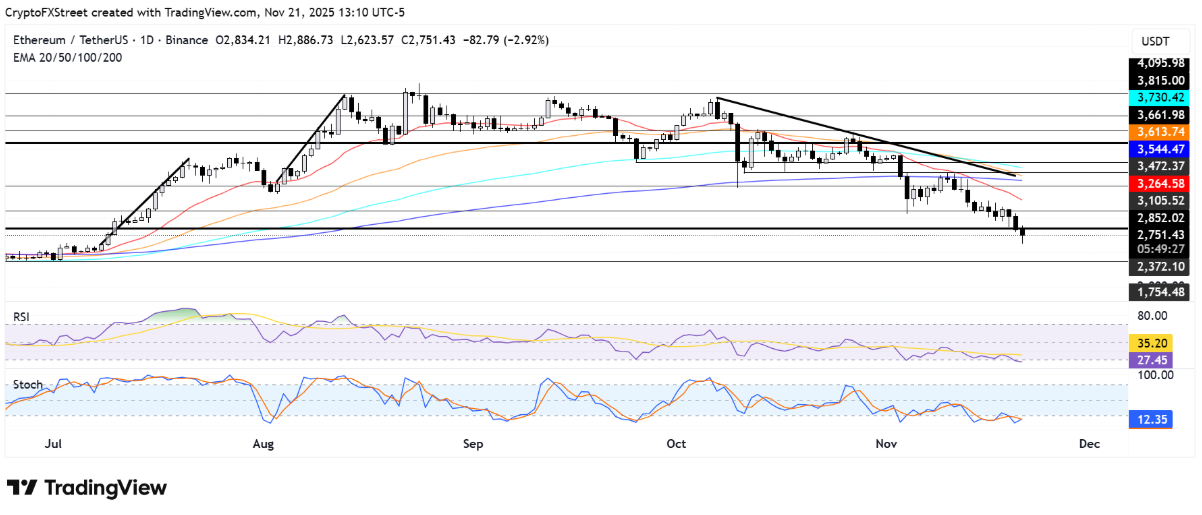Screen dimensions: 1202x515
Task: Click the red 3,264.58 EMA price tag
Action: coord(1157,183)
